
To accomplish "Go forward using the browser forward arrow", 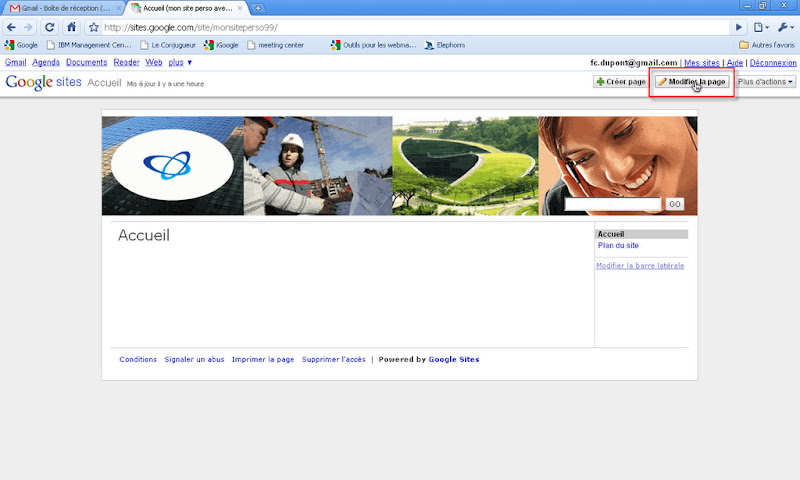I will (x=28, y=27).
